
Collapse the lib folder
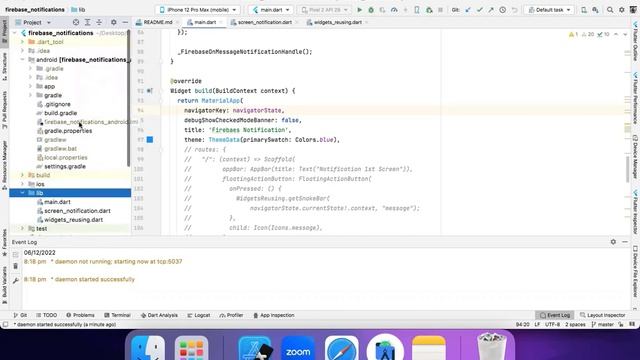22,193
